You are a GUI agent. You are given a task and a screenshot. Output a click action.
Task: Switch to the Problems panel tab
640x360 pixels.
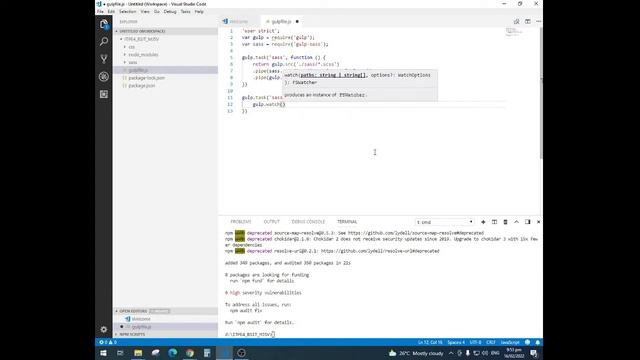pos(241,222)
